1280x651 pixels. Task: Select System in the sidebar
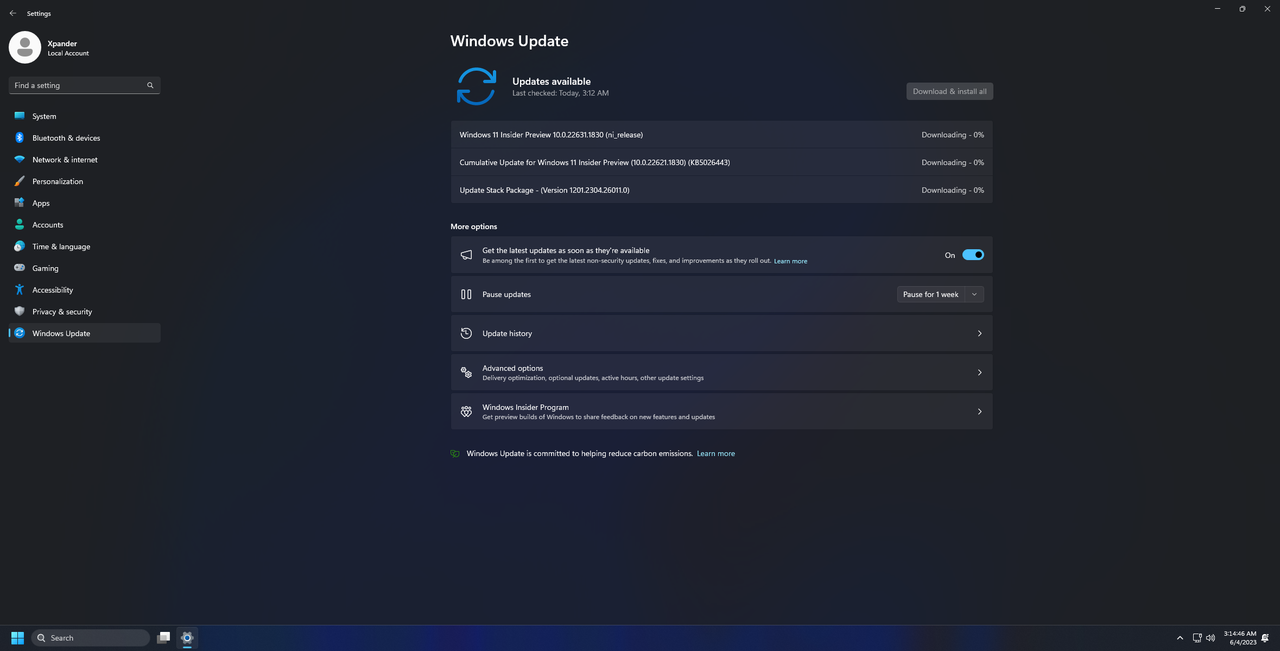click(85, 116)
